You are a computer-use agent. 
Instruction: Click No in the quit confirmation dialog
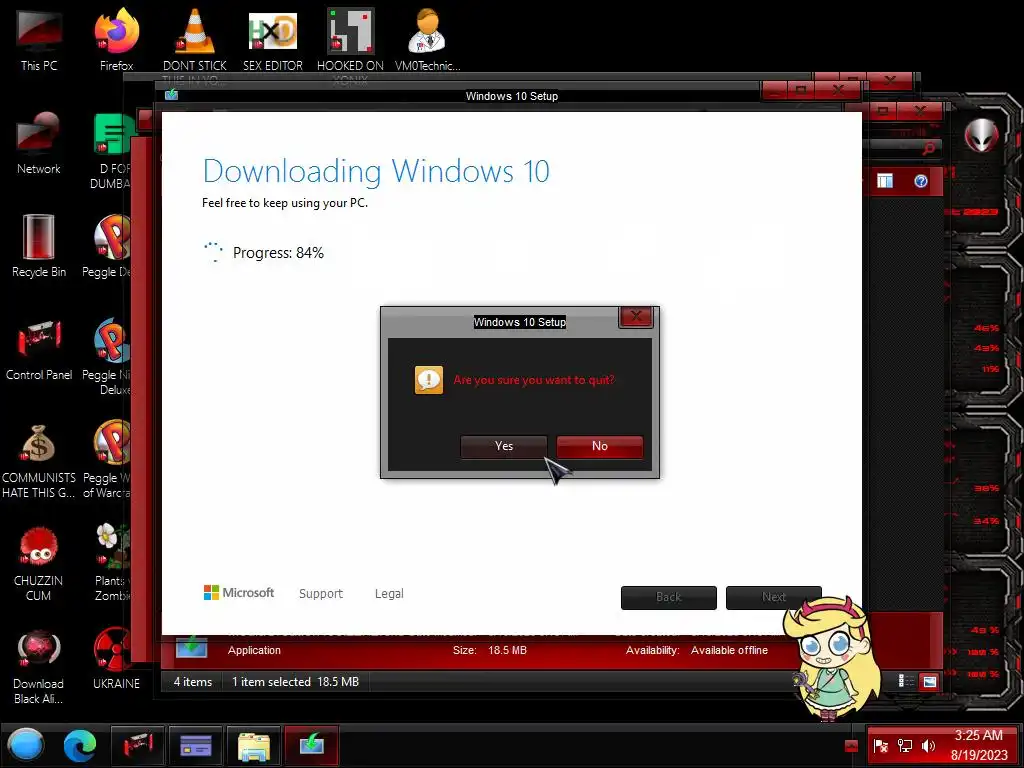[x=600, y=446]
